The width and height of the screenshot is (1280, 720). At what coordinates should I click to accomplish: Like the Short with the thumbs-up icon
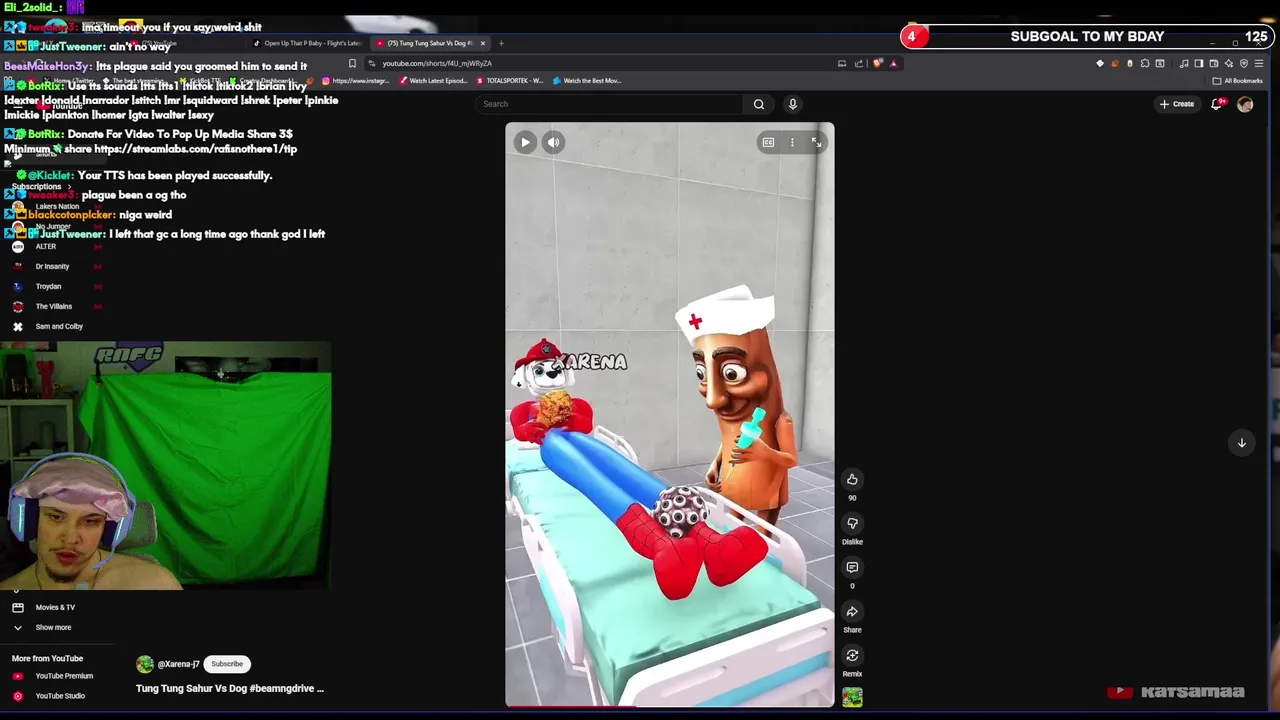(x=852, y=479)
